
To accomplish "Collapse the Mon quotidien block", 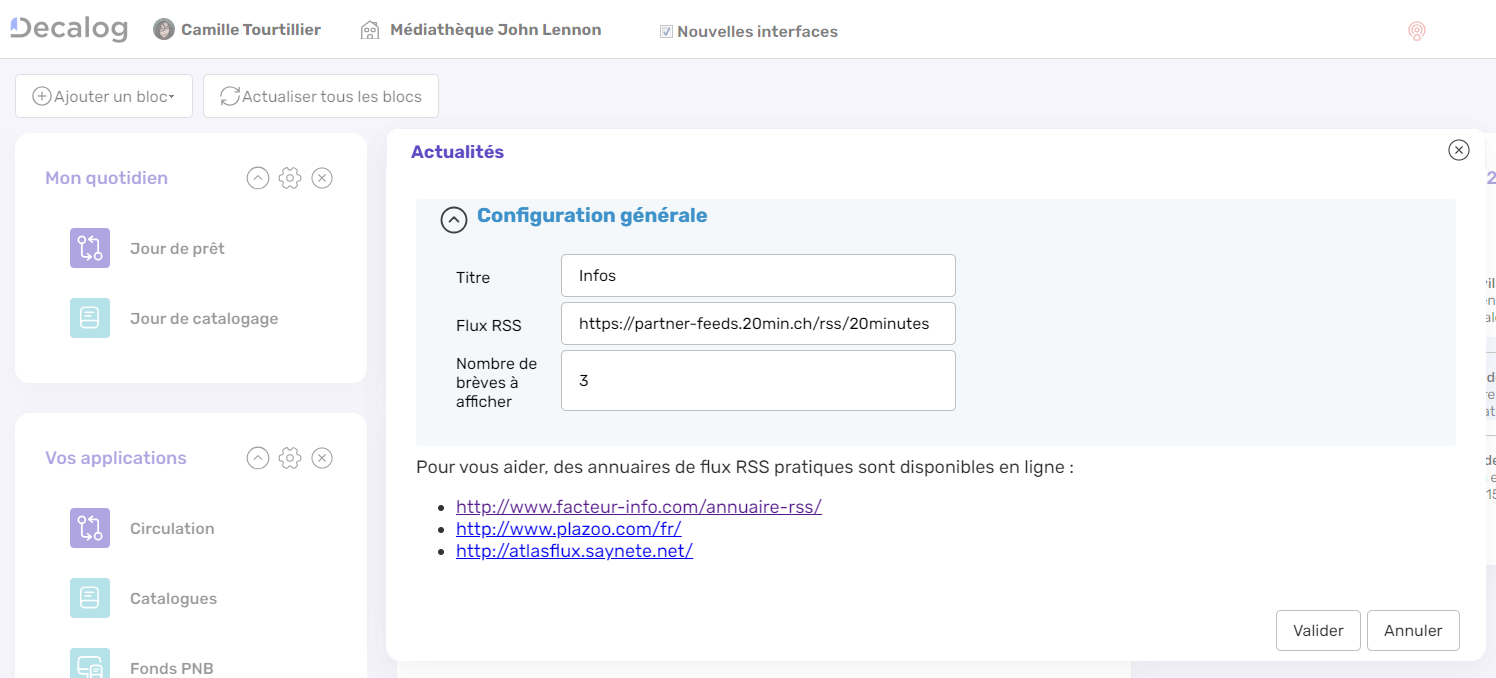I will [257, 177].
